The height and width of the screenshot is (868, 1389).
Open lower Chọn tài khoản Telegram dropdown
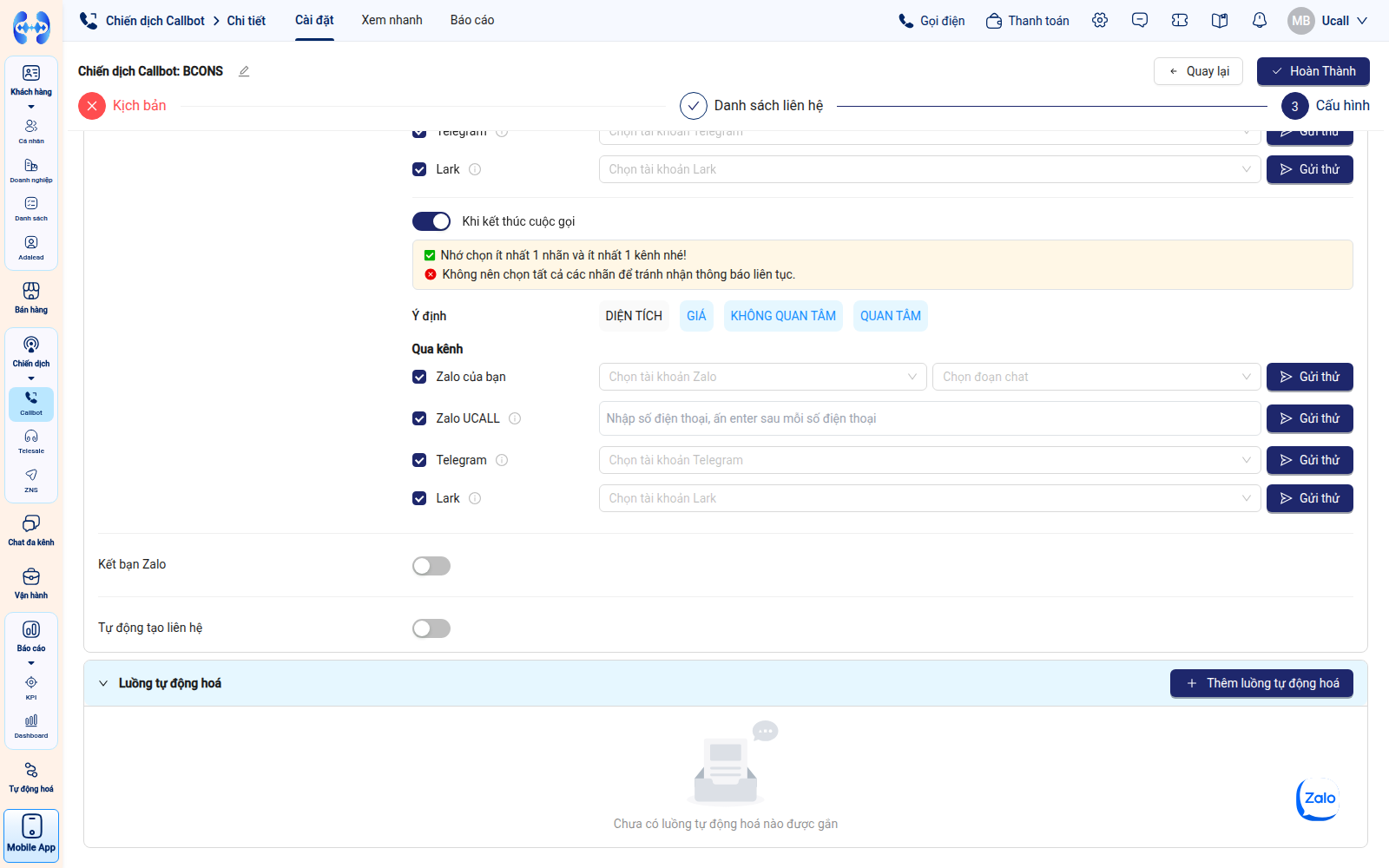930,460
